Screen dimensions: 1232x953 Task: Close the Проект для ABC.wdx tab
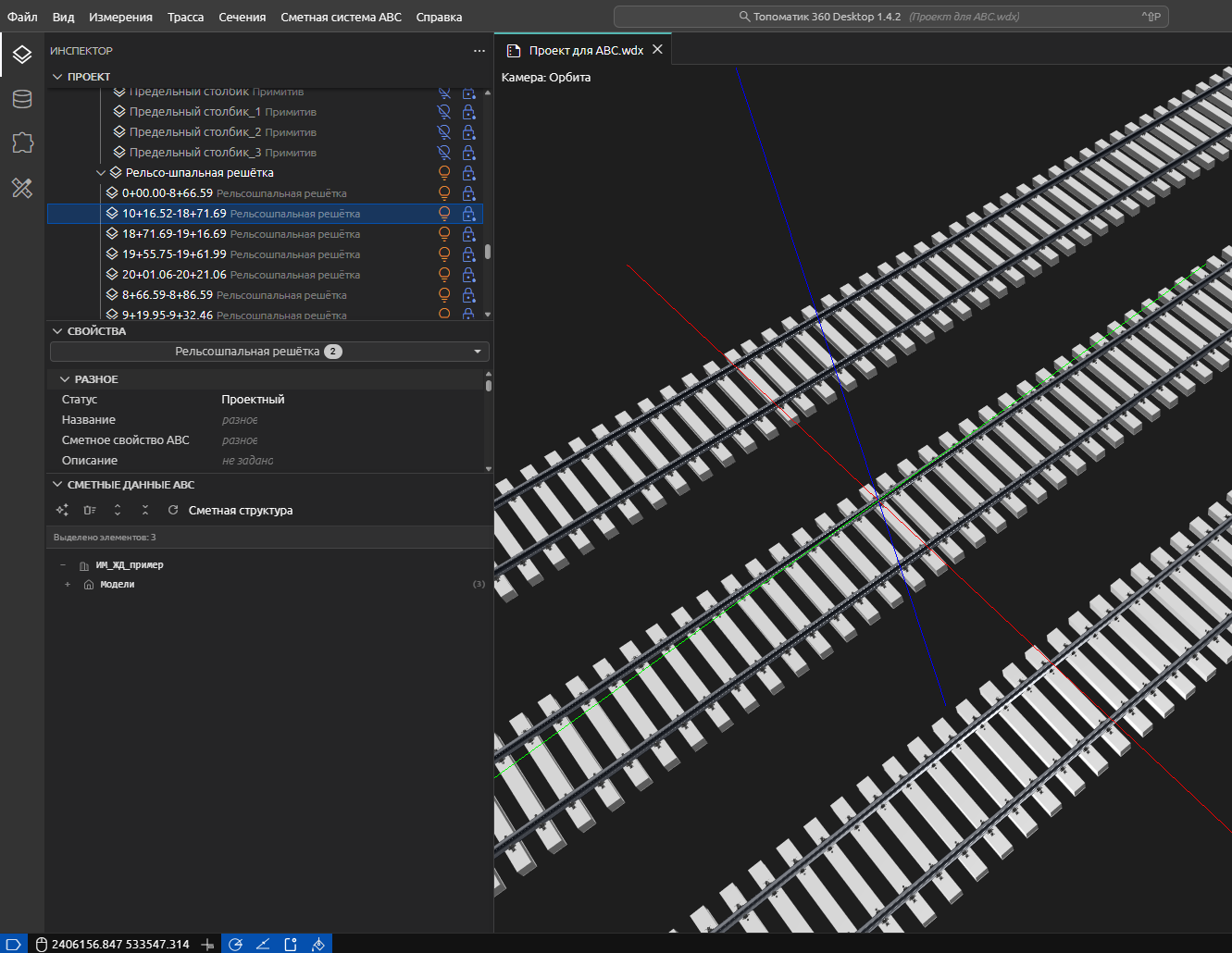click(657, 50)
